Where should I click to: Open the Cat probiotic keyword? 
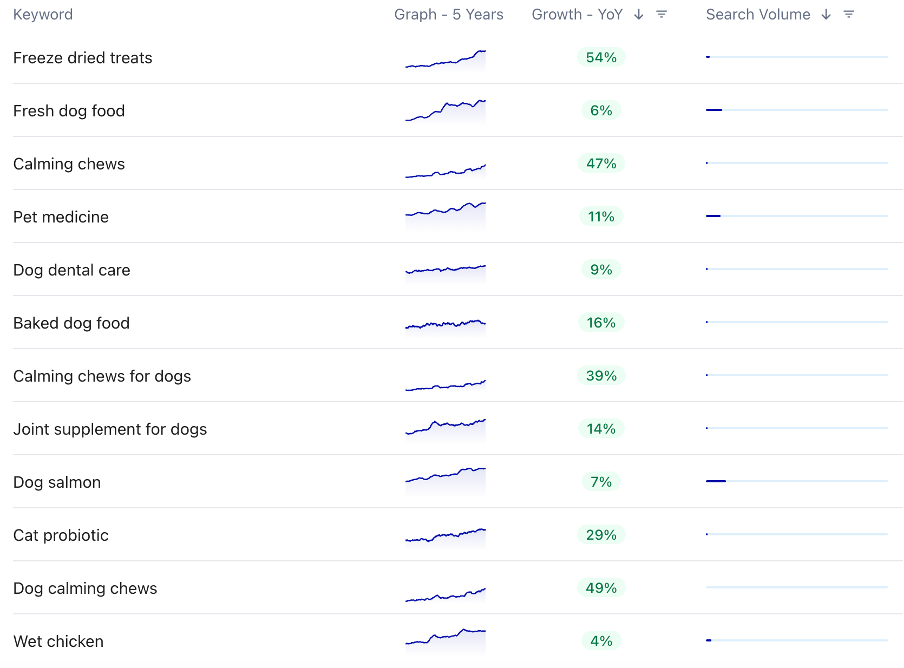[61, 535]
